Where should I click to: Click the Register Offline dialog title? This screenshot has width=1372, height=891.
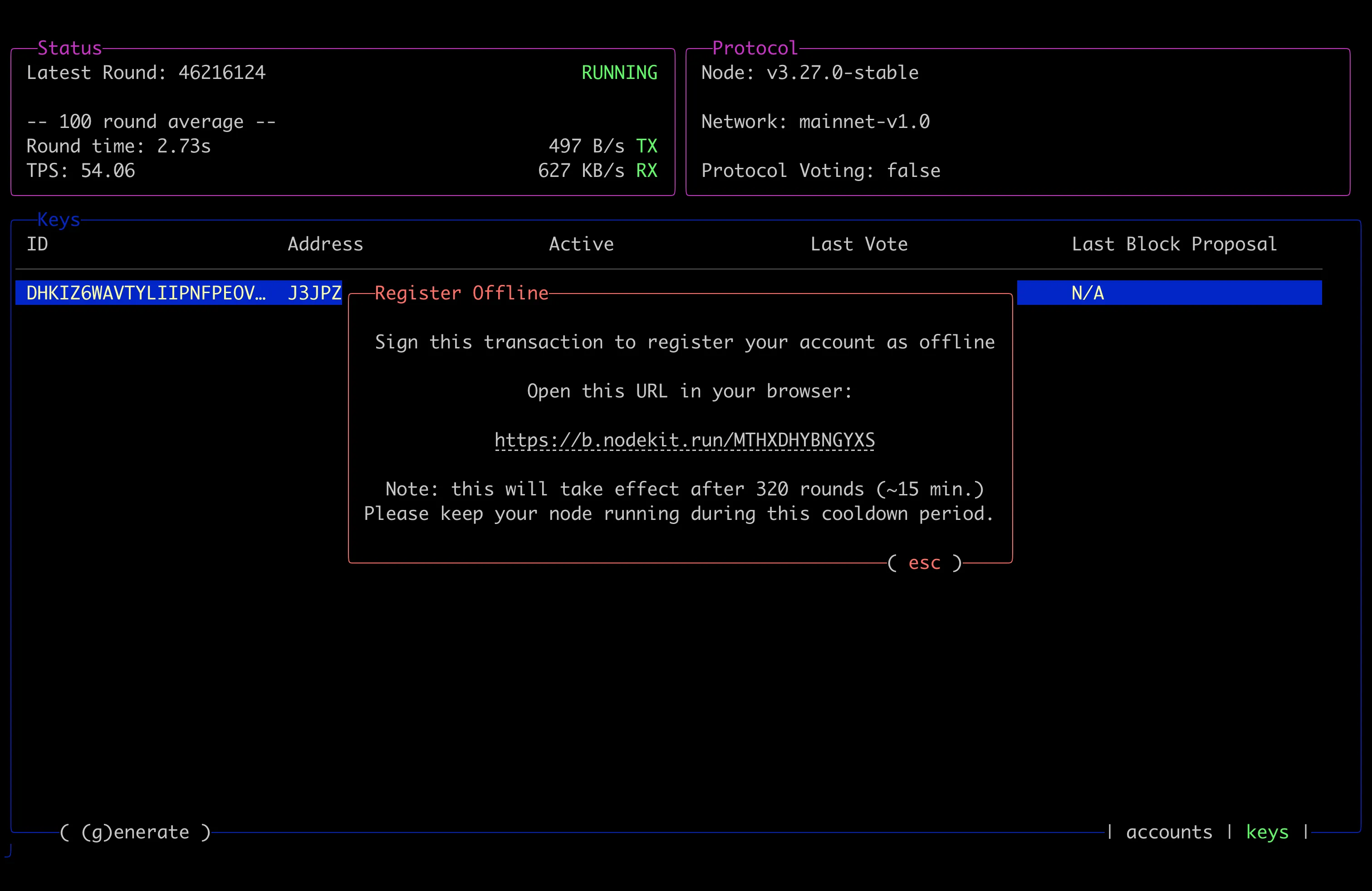pyautogui.click(x=461, y=293)
